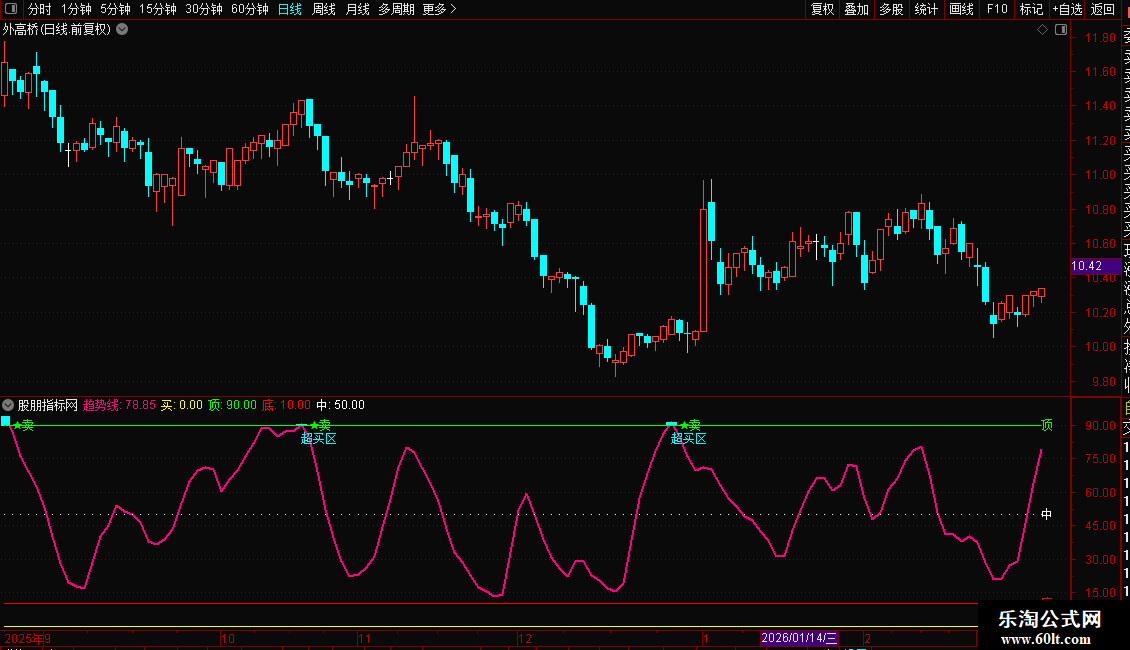Select the 15分钟 period tab
This screenshot has height=650, width=1130.
click(x=158, y=9)
